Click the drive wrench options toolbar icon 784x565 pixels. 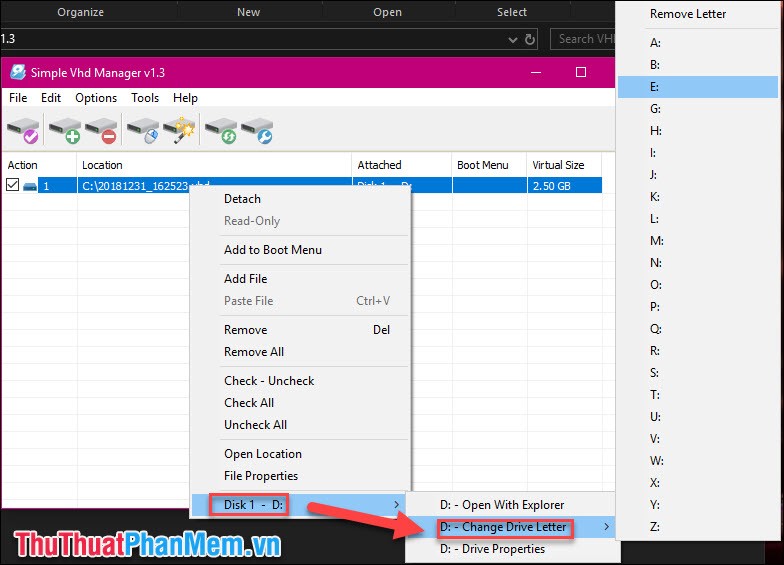click(x=257, y=130)
